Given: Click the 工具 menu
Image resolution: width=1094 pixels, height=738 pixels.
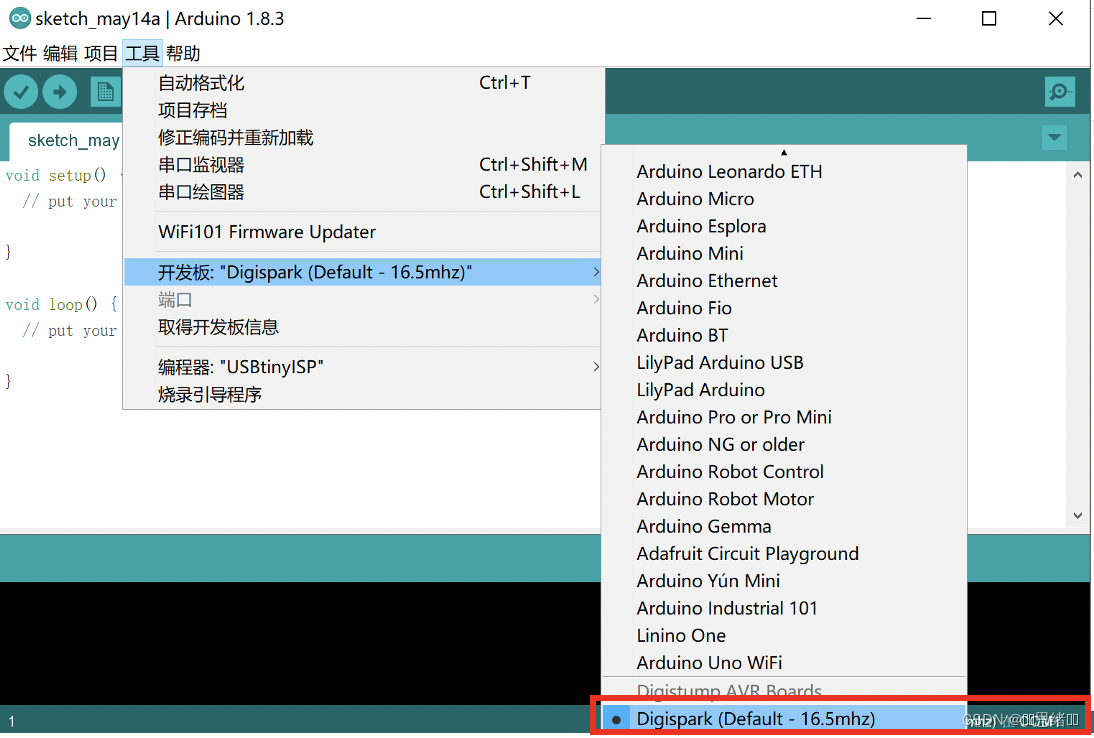Looking at the screenshot, I should 142,54.
